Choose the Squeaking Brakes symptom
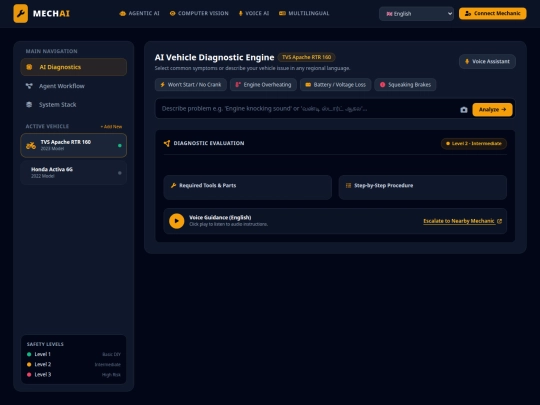540x405 pixels. point(405,85)
